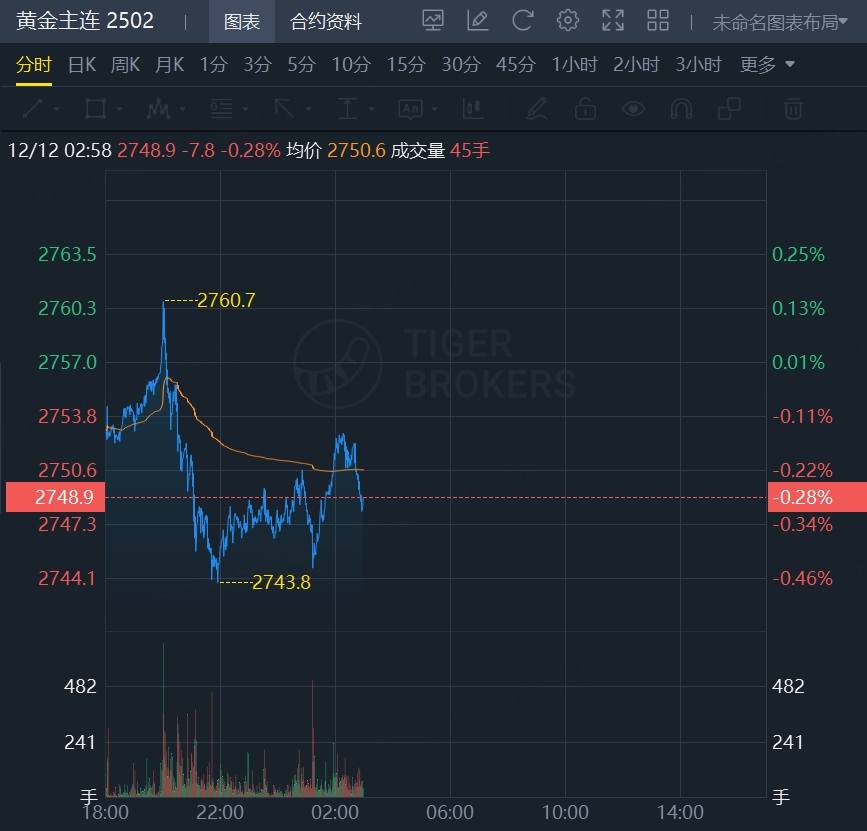Click the 02:00 time axis marker
This screenshot has height=831, width=867.
click(335, 811)
